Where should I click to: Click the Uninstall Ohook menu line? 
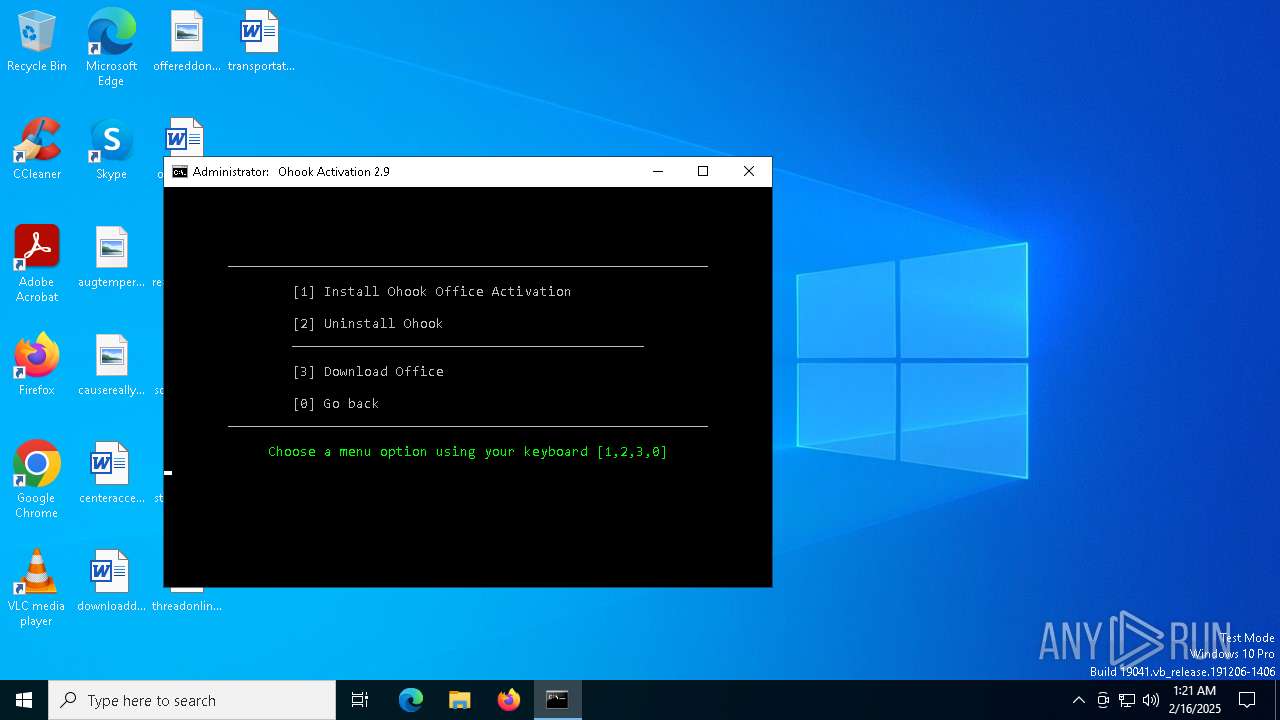(367, 323)
